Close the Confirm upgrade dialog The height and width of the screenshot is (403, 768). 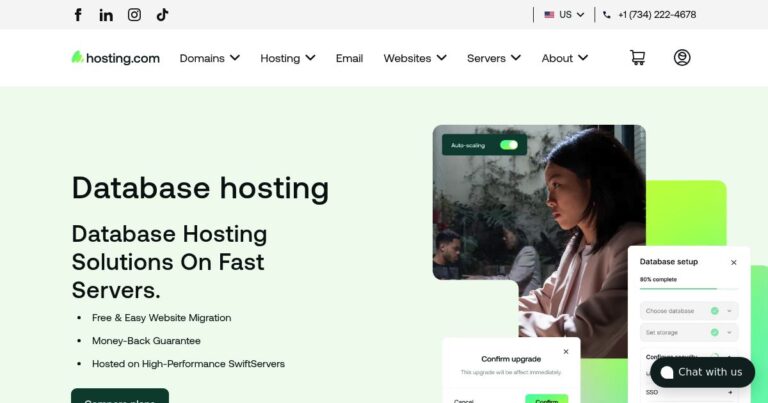point(565,352)
